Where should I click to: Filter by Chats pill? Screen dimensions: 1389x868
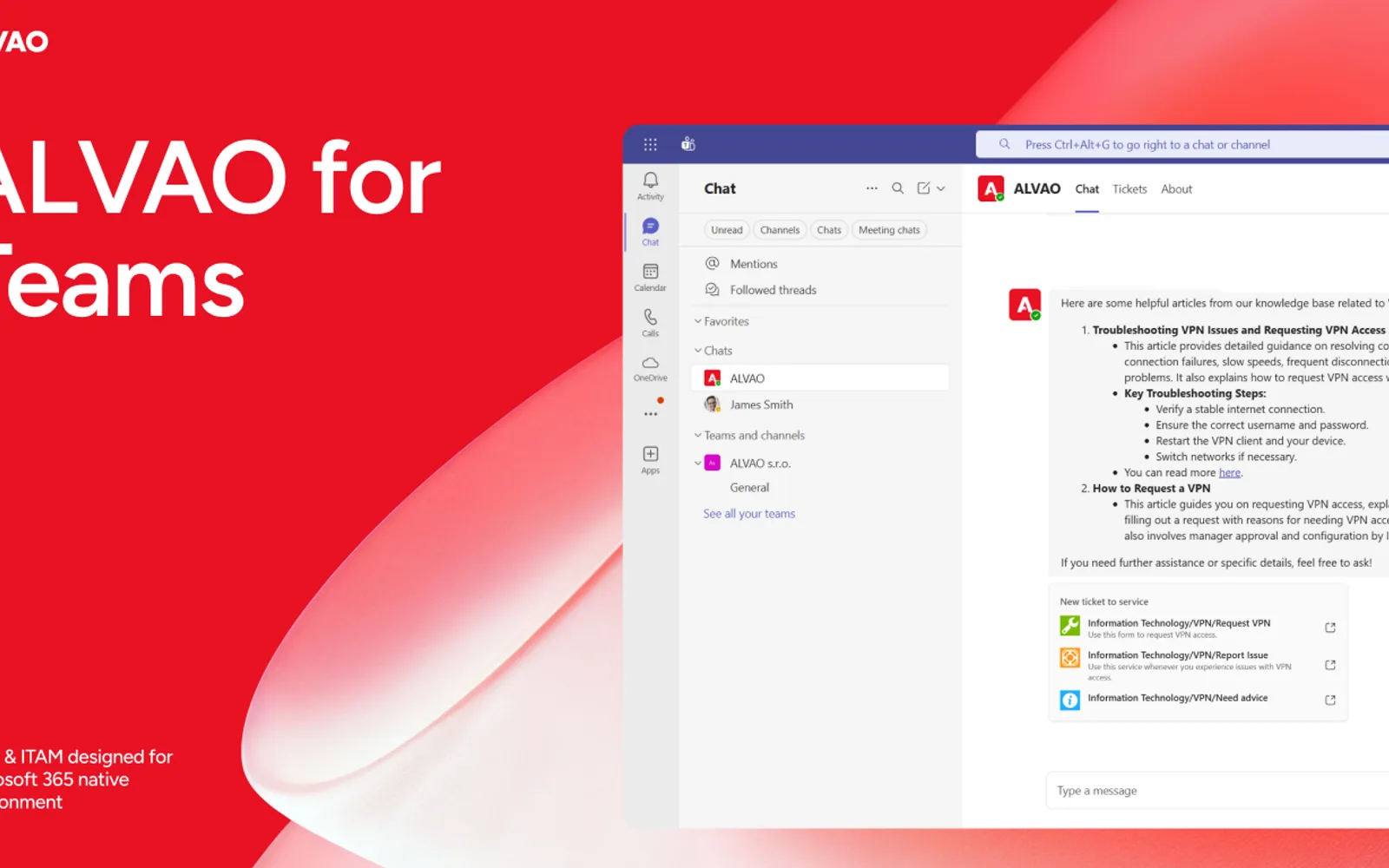(x=829, y=230)
